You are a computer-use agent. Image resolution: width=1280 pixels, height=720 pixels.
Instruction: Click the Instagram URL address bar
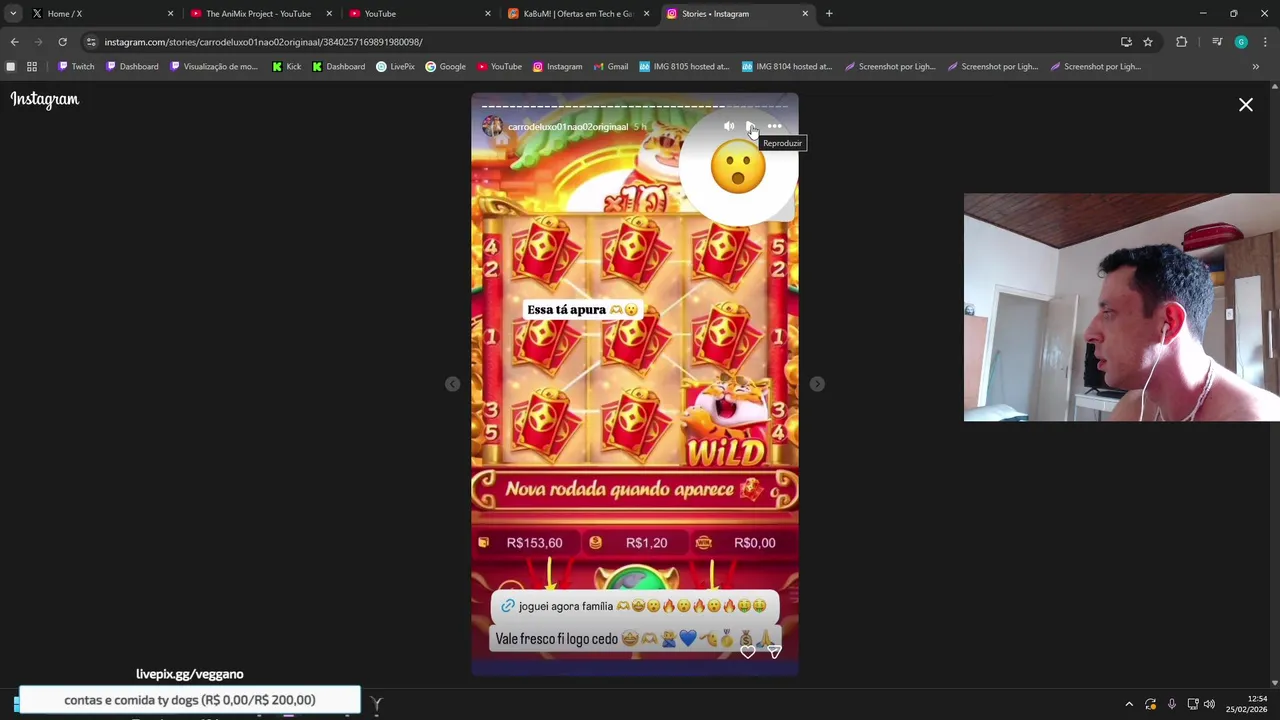click(x=600, y=42)
